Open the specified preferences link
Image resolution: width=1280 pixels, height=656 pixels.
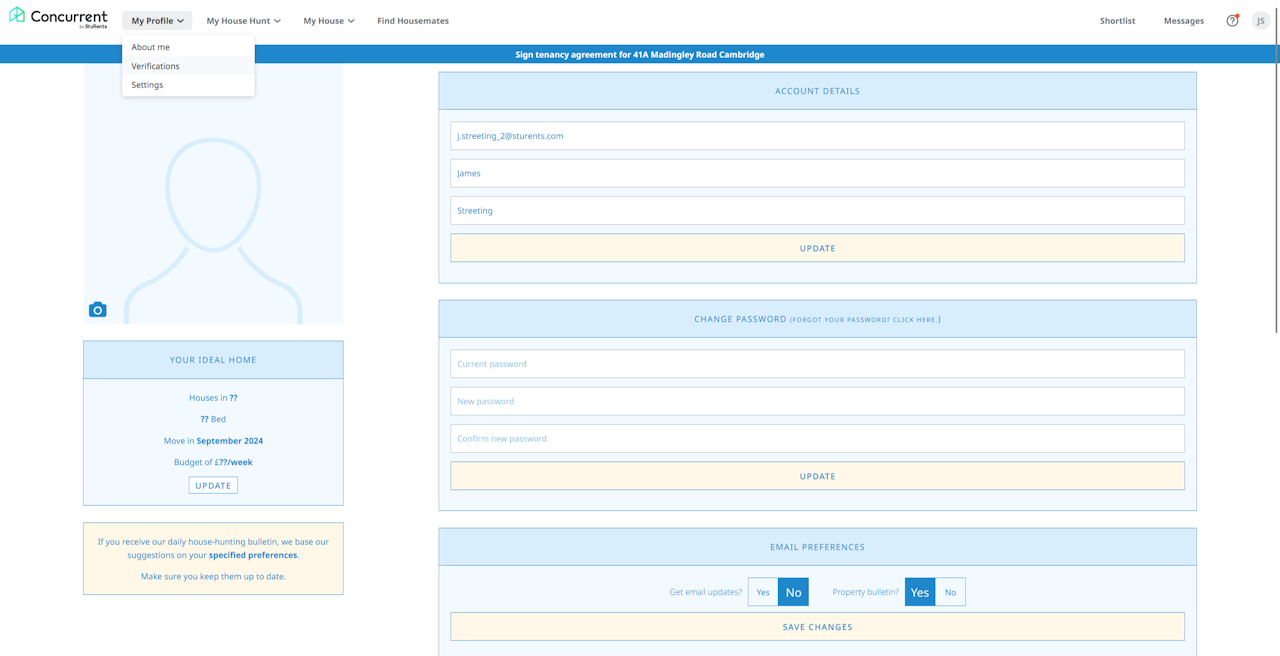[253, 555]
